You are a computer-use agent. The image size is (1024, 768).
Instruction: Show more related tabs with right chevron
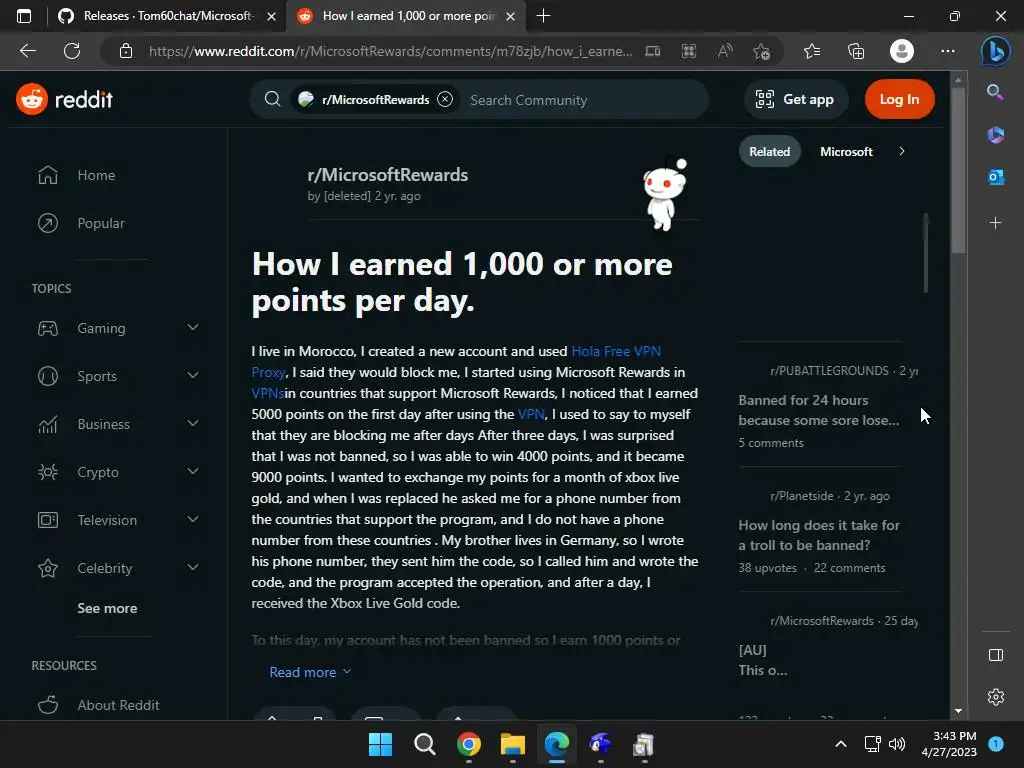(x=902, y=152)
